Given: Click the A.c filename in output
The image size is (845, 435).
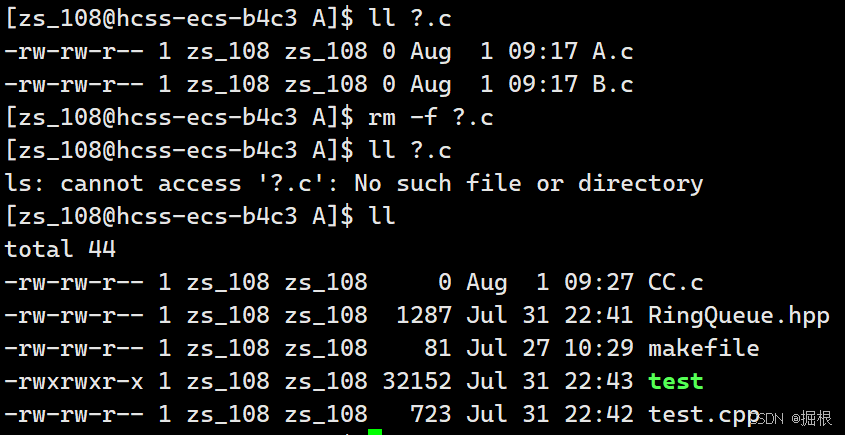Looking at the screenshot, I should click(x=613, y=52).
